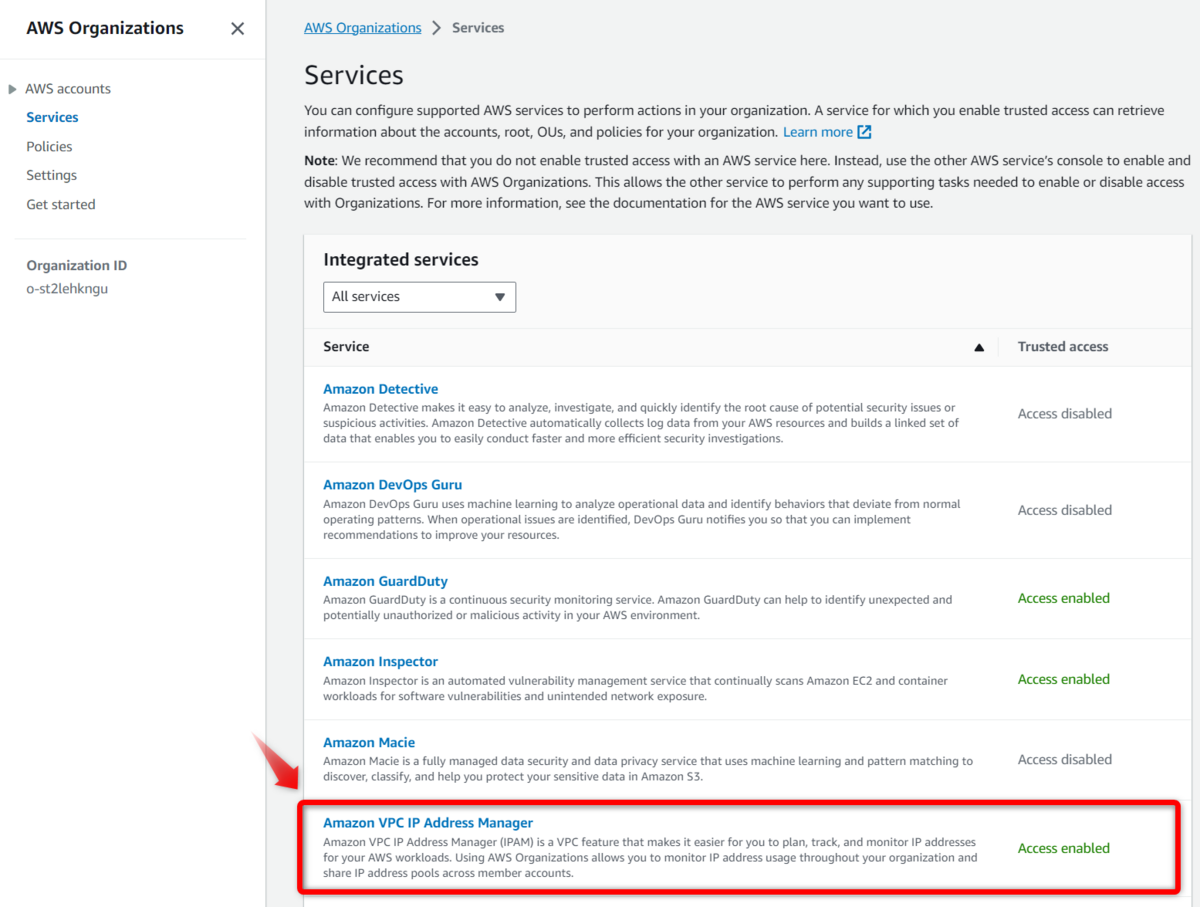Open Amazon VPC IP Address Manager link
Viewport: 1200px width, 907px height.
point(428,823)
